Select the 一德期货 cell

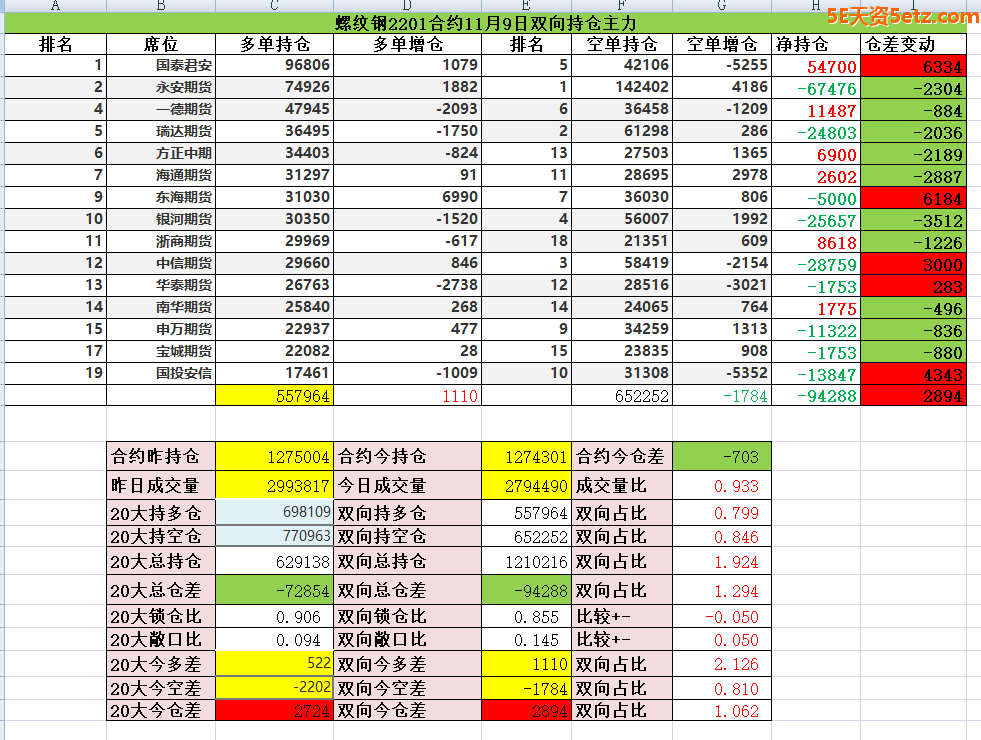click(161, 109)
